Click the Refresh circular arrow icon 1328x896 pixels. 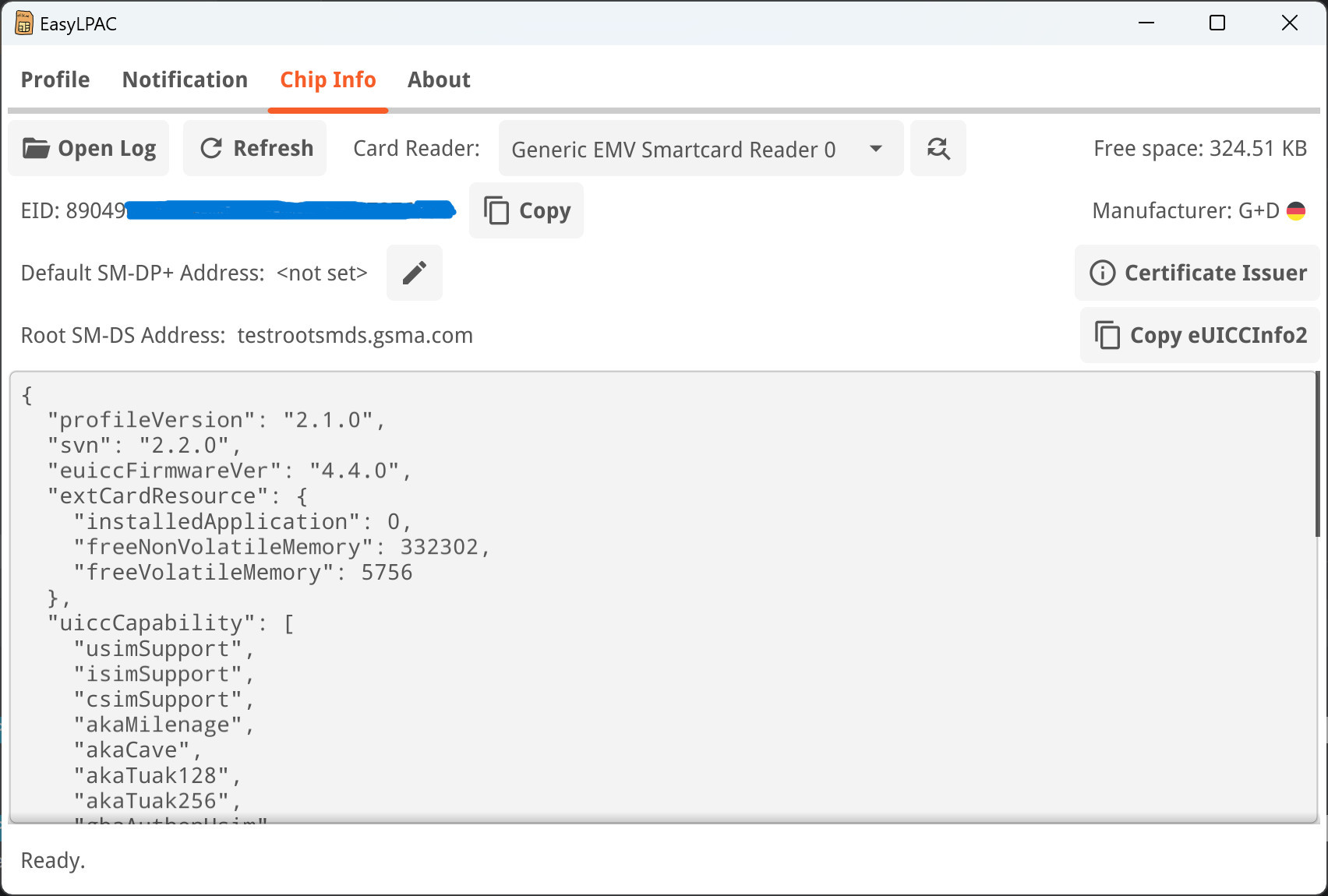211,148
